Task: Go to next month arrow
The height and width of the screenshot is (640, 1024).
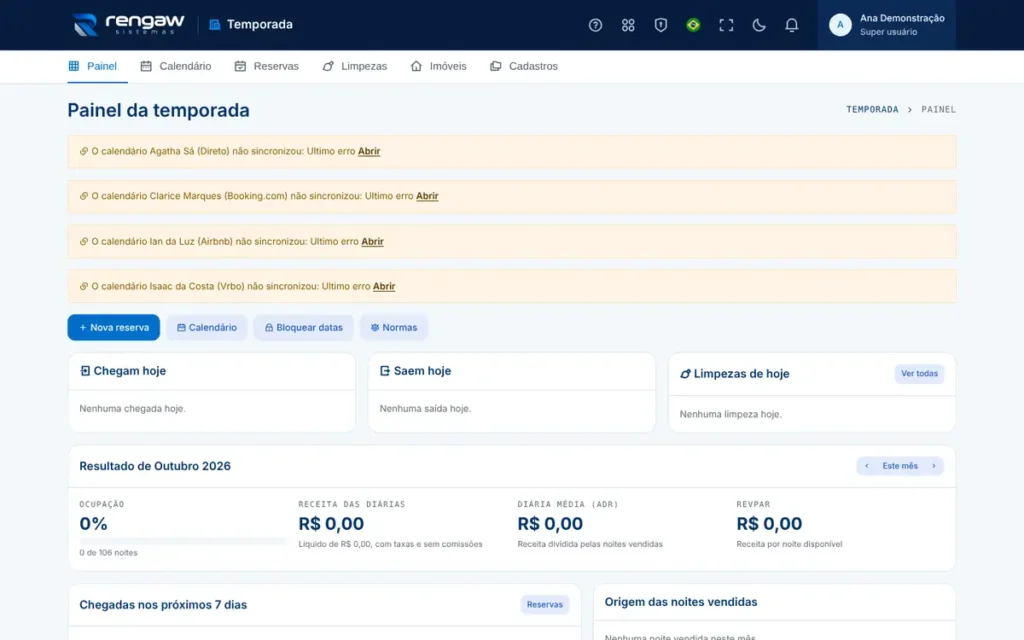Action: pyautogui.click(x=934, y=466)
